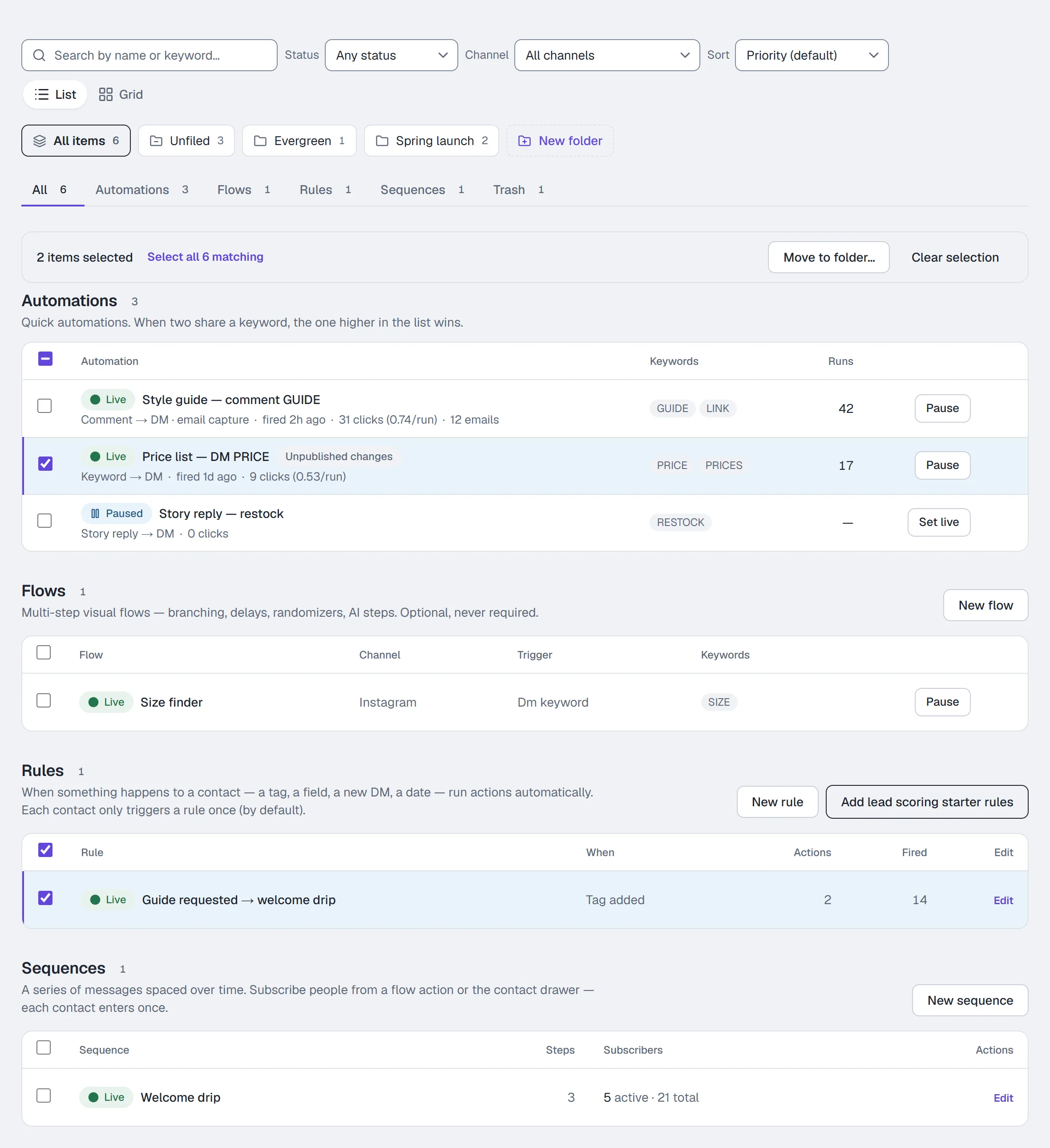Click the New rule button

[777, 802]
